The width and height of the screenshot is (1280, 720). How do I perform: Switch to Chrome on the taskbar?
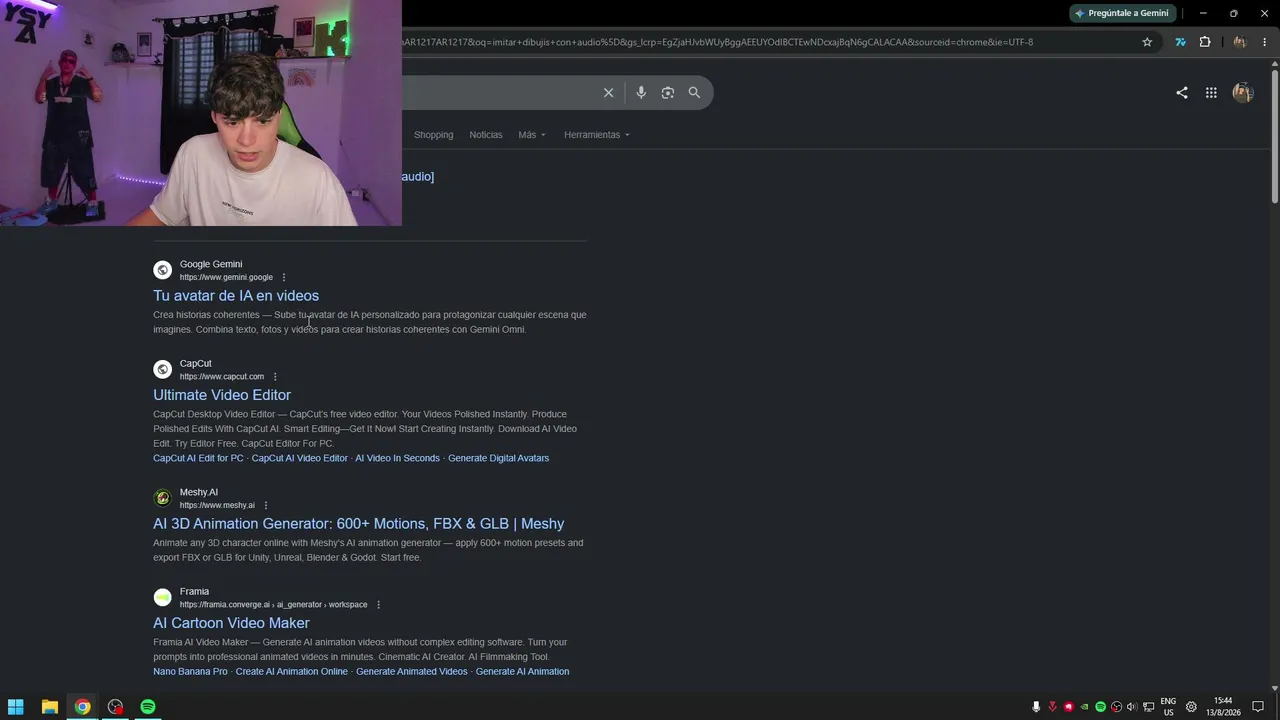[x=82, y=707]
